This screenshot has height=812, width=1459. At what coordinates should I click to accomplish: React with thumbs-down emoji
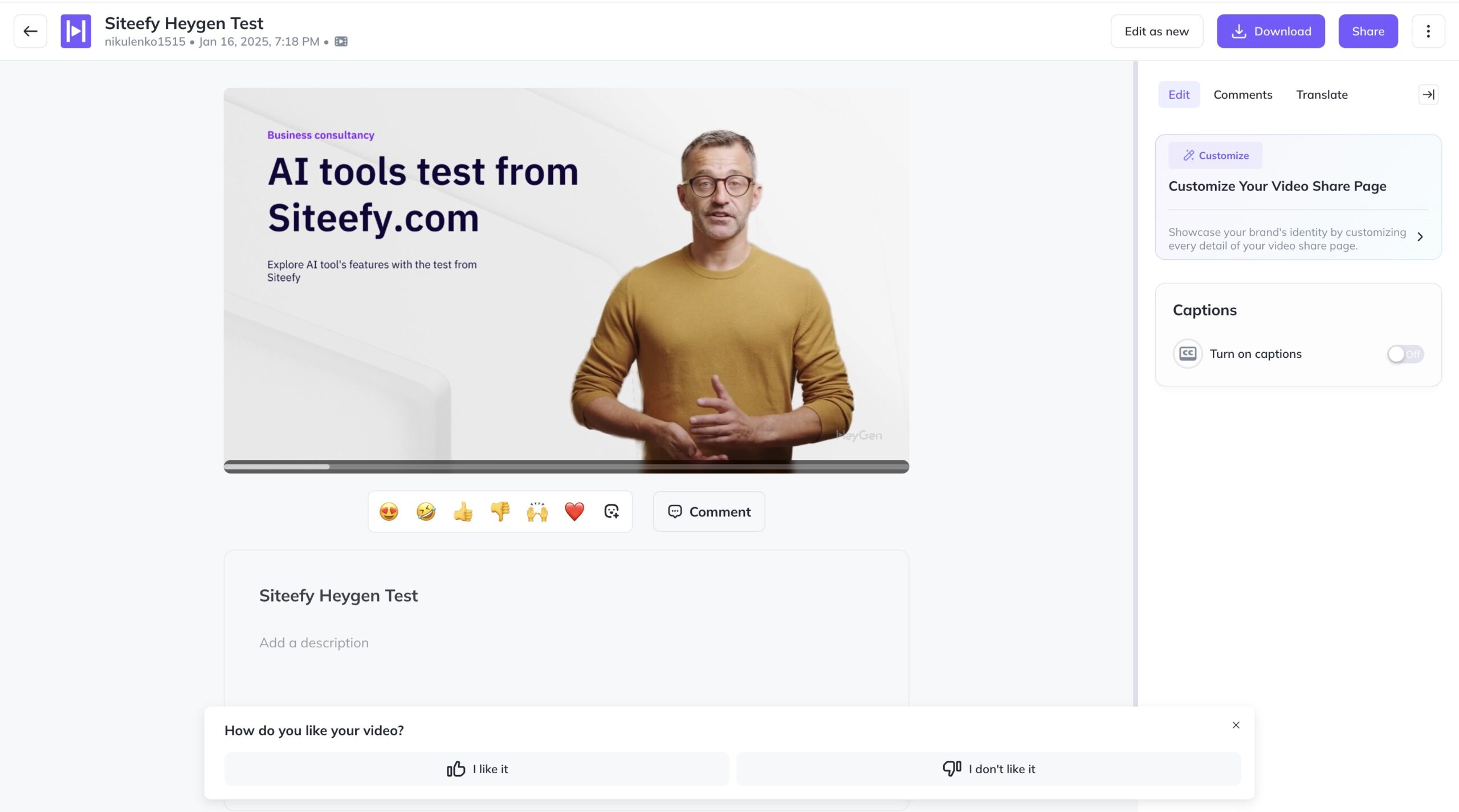point(500,512)
